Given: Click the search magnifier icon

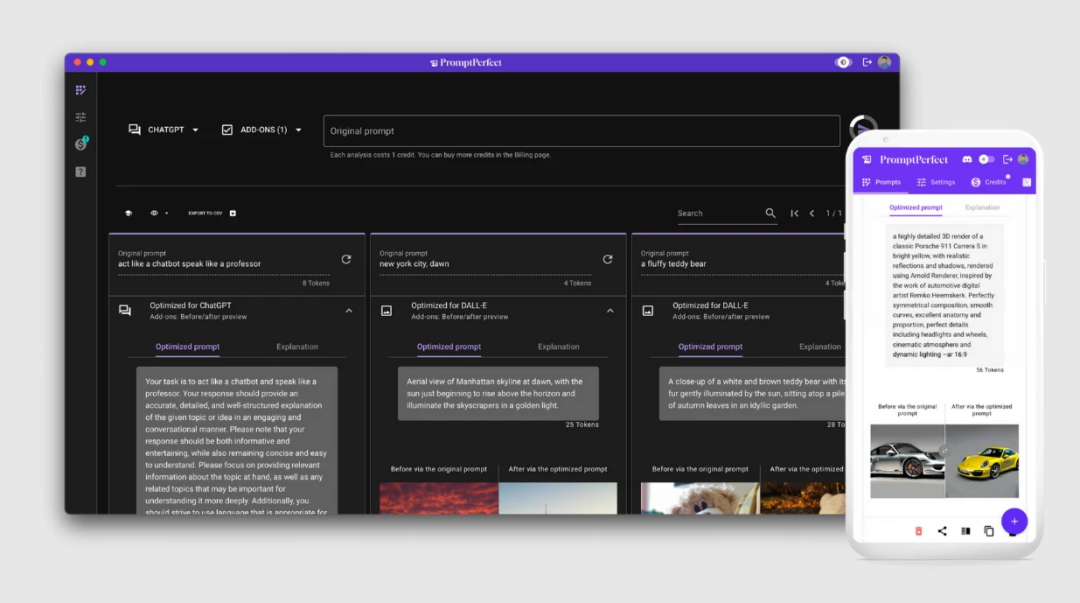Looking at the screenshot, I should 770,213.
